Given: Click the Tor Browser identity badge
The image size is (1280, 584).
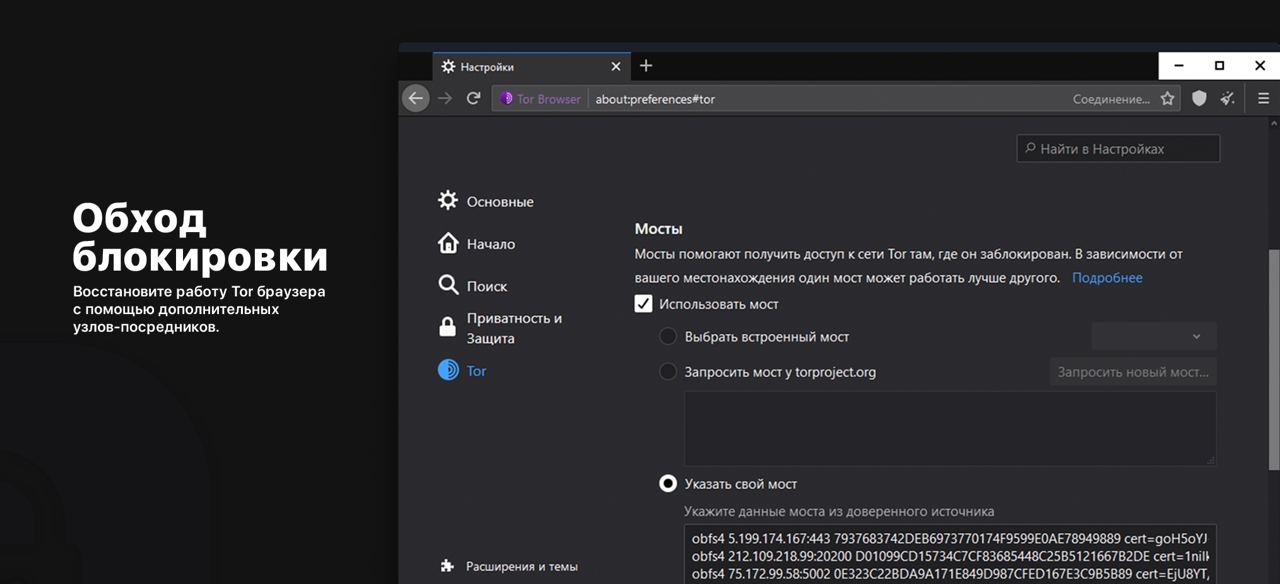Looking at the screenshot, I should (x=539, y=99).
